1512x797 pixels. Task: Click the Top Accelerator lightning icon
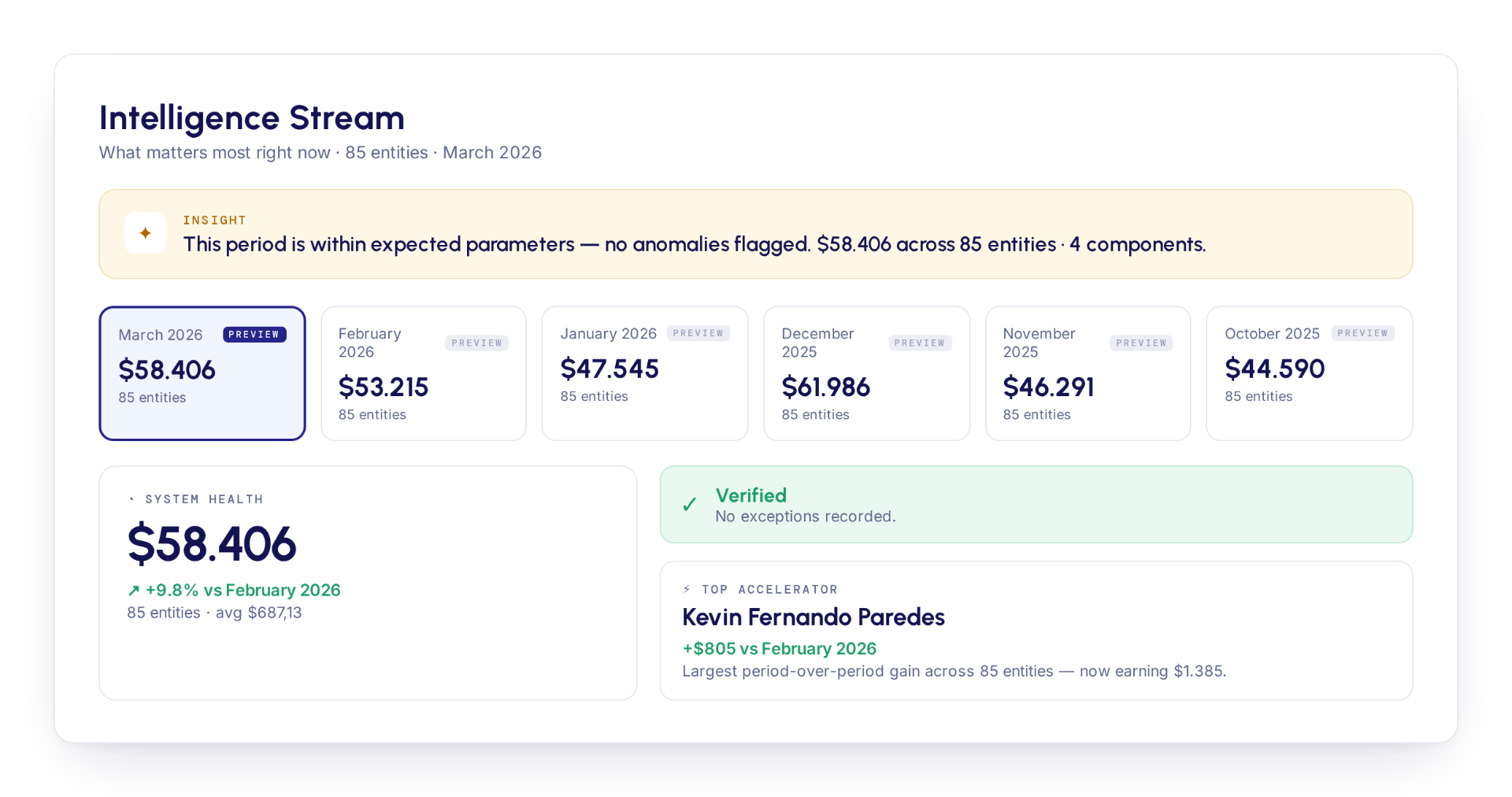(x=687, y=589)
